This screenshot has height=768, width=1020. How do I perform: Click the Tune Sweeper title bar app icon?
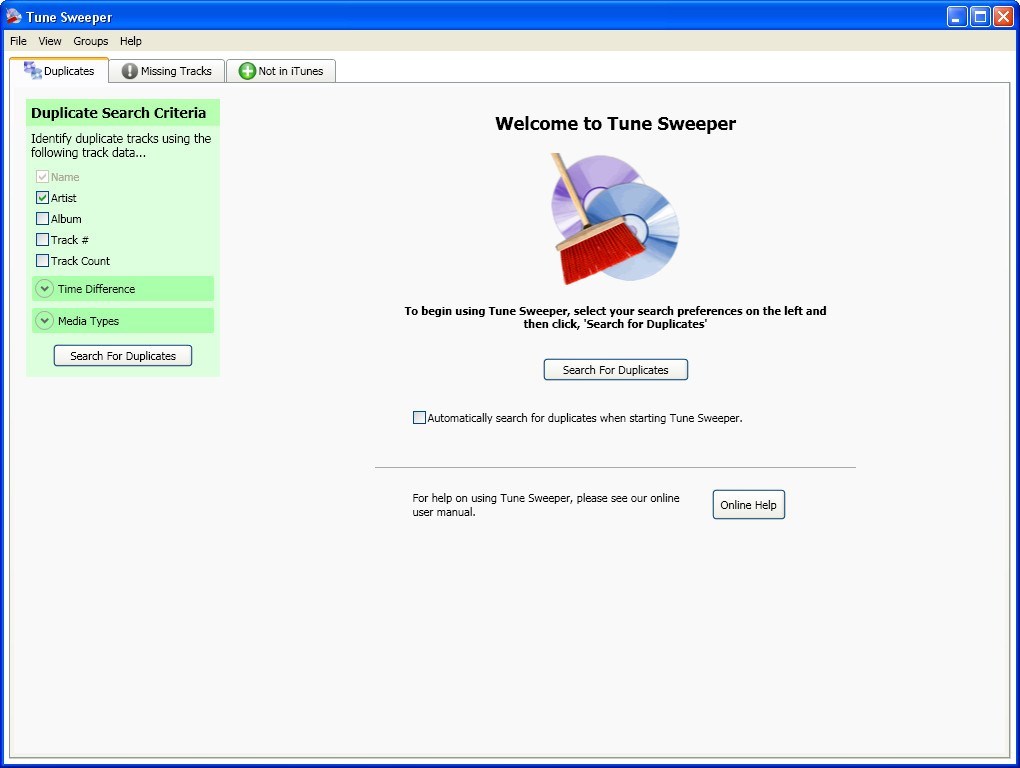click(14, 16)
